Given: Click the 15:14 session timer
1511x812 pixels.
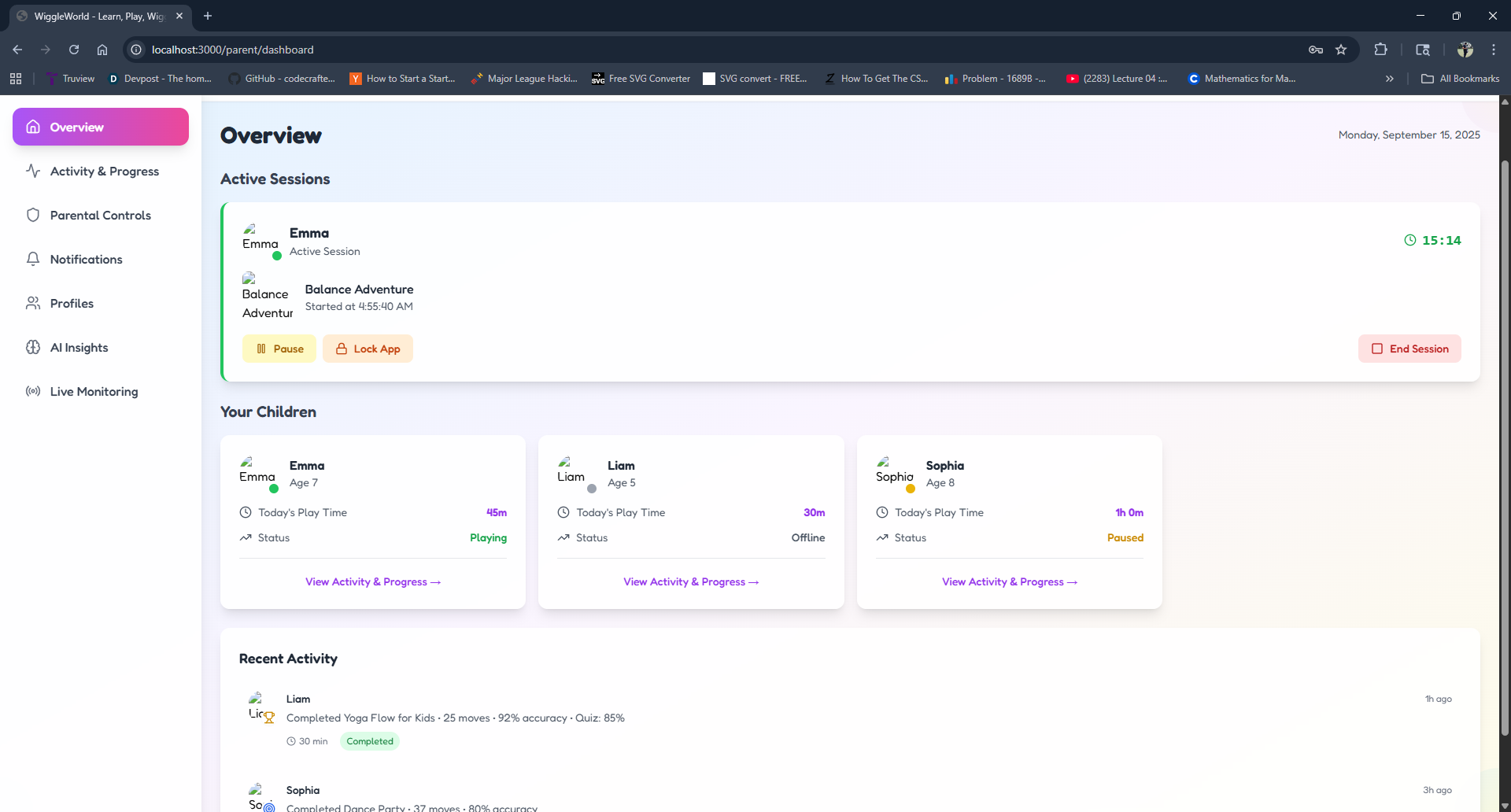Looking at the screenshot, I should (x=1442, y=240).
